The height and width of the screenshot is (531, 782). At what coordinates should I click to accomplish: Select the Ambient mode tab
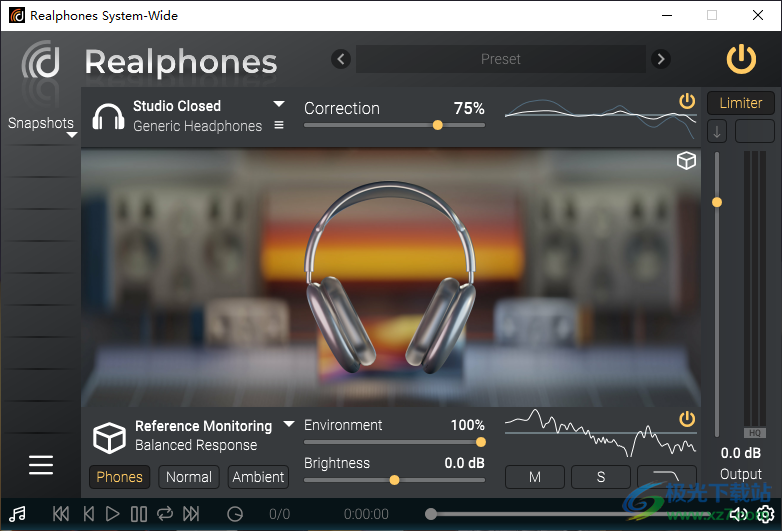coord(258,477)
